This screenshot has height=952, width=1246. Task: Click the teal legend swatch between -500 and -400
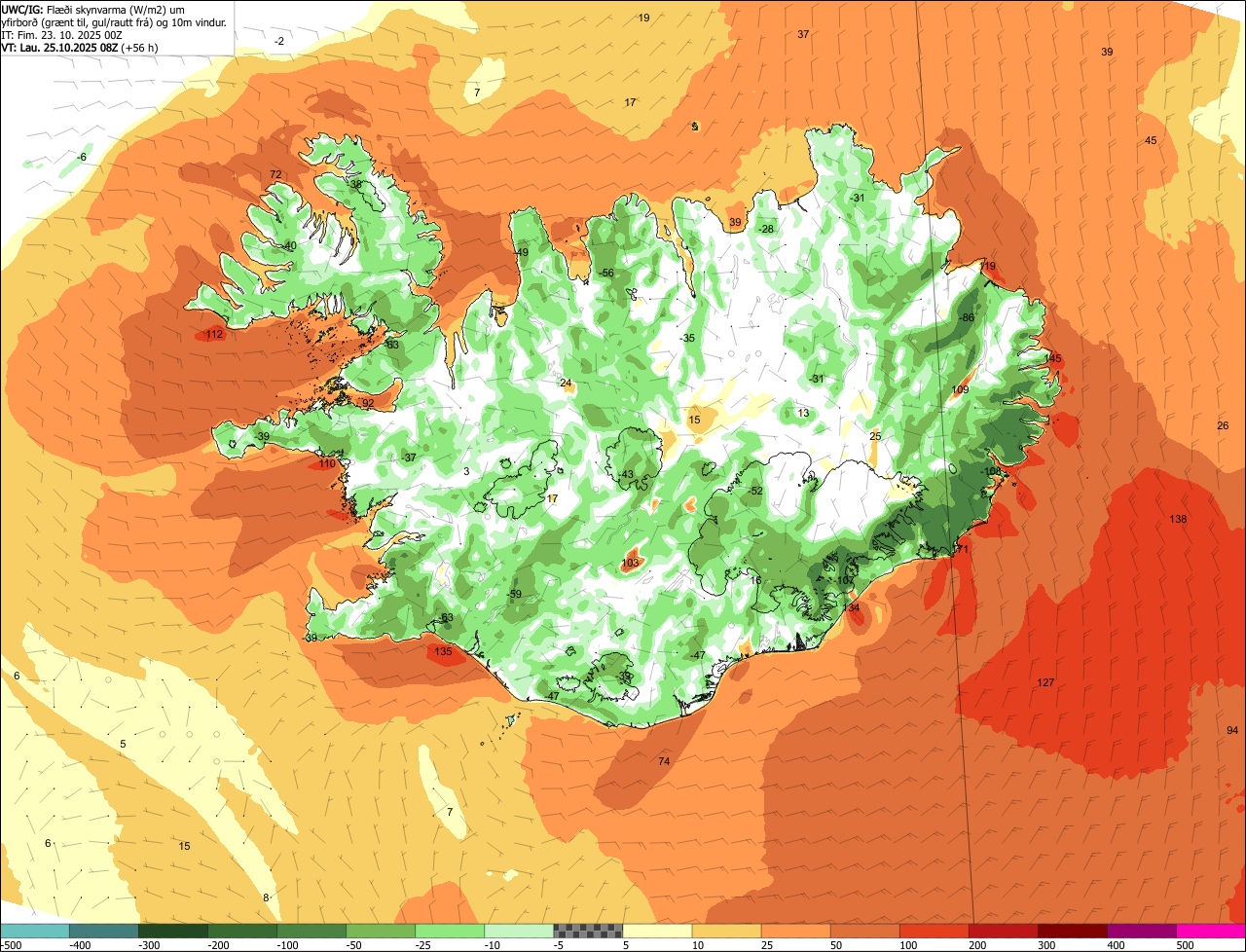coord(35,931)
